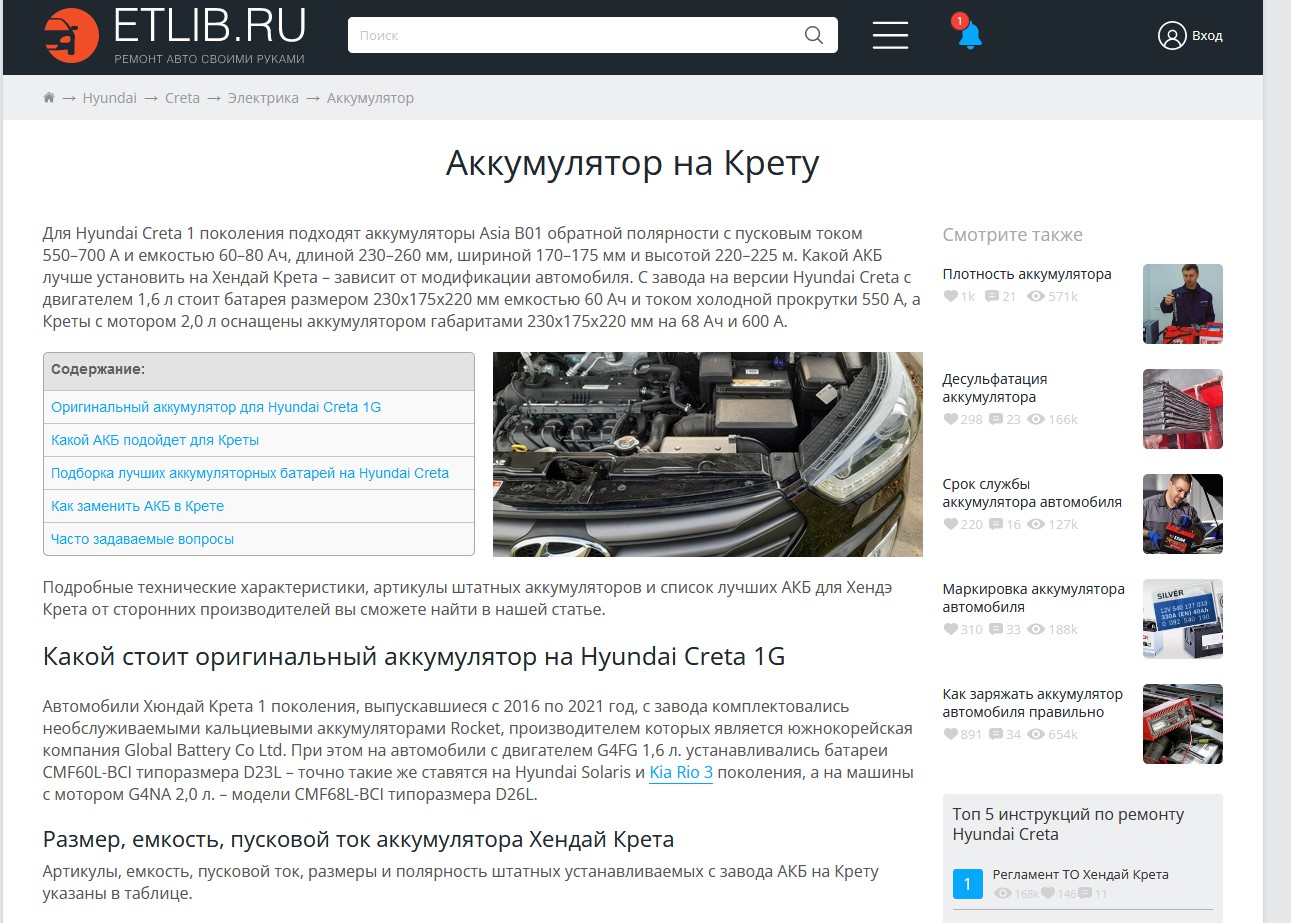Focus the Поиск search field
Screen dimensions: 1291x923
click(593, 35)
